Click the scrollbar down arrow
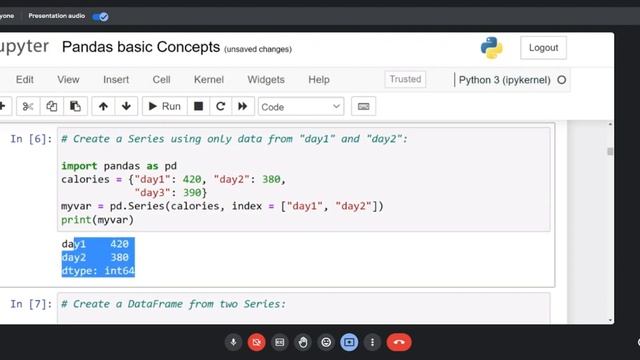This screenshot has height=360, width=640. tap(610, 320)
